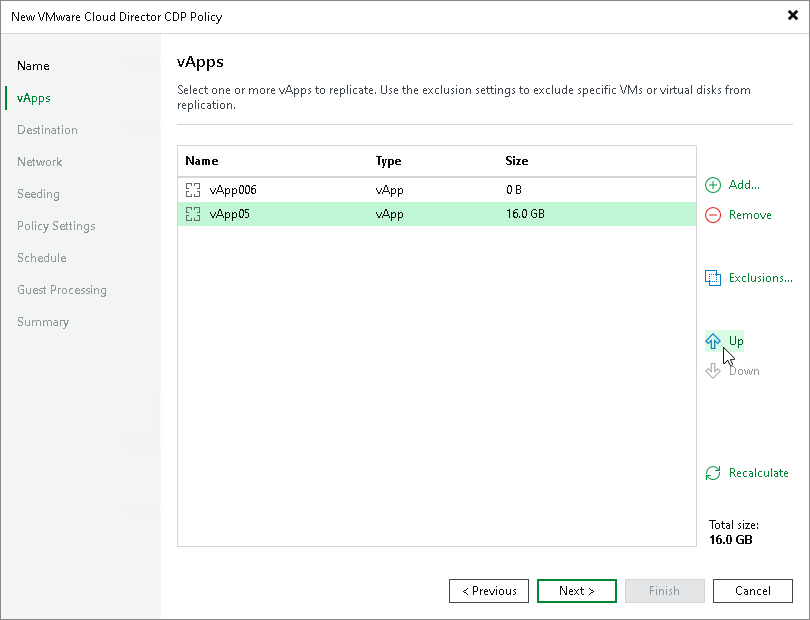Click the vApp type cell for vApp006
This screenshot has width=810, height=620.
point(390,190)
